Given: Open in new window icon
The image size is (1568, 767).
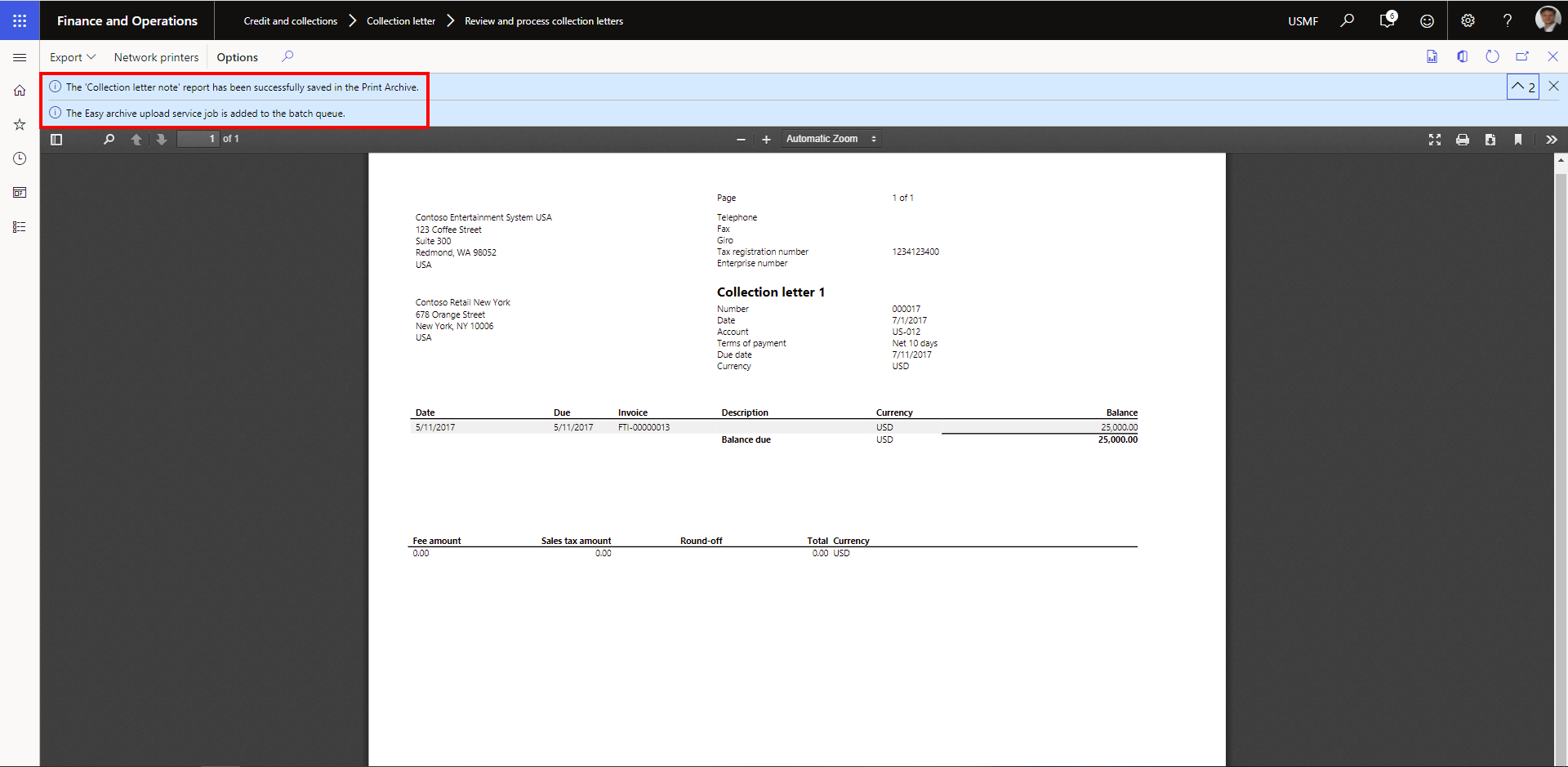Looking at the screenshot, I should pyautogui.click(x=1522, y=56).
